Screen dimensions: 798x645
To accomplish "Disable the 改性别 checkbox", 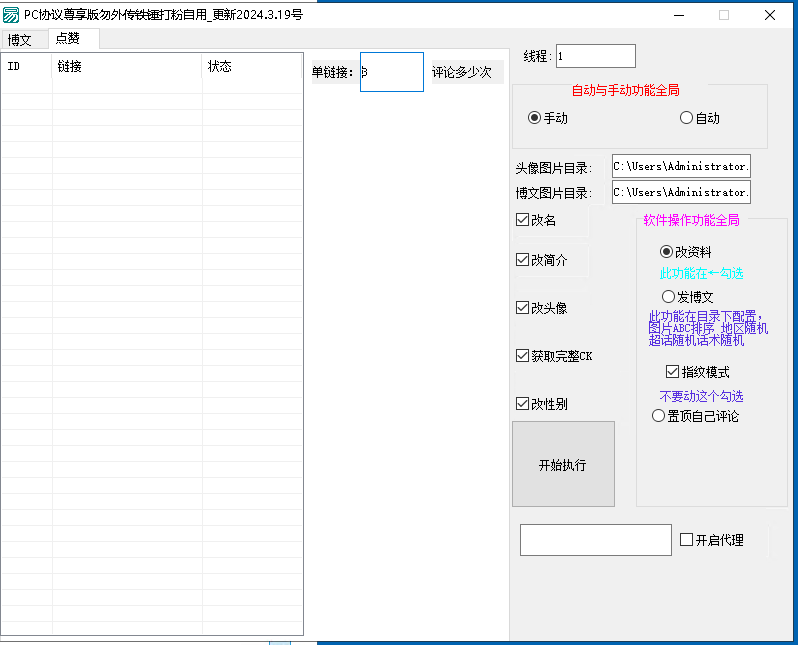I will (523, 404).
